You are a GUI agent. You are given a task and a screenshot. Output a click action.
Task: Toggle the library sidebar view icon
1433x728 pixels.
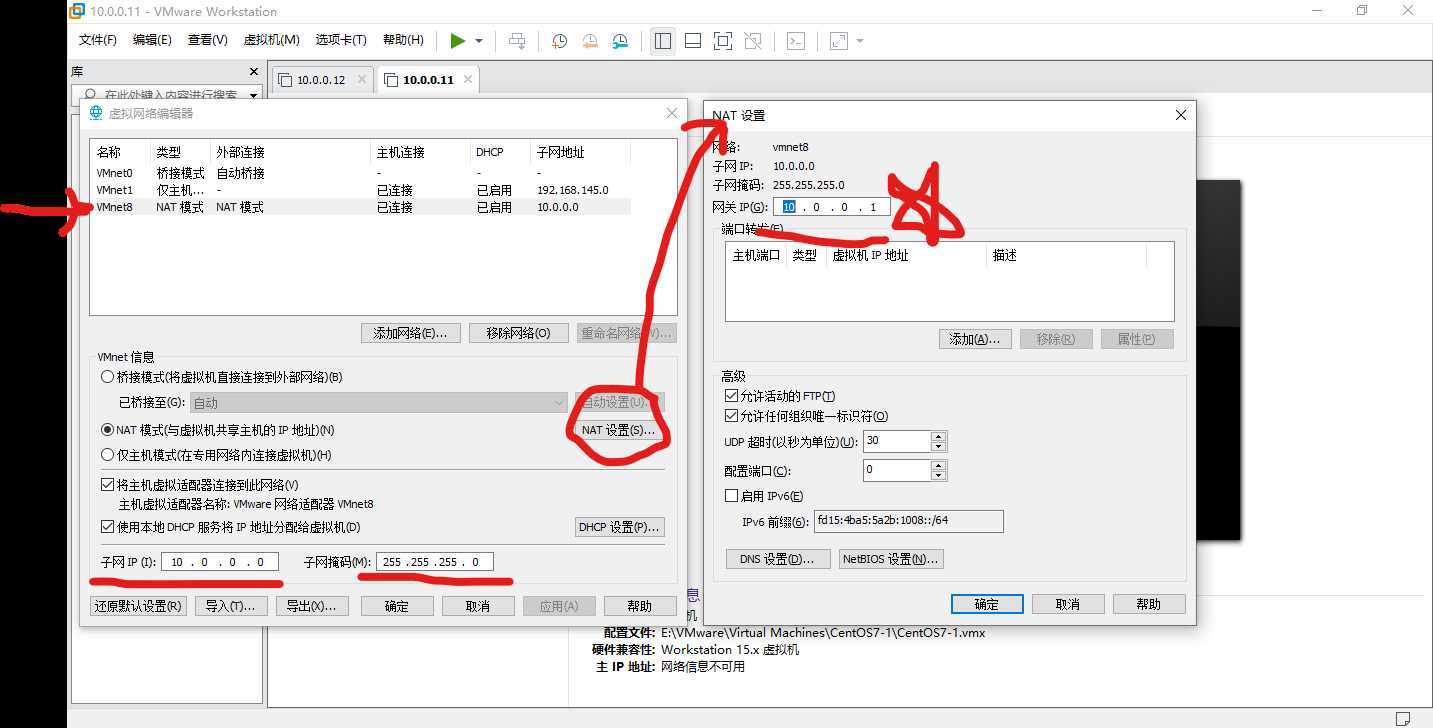[x=662, y=41]
